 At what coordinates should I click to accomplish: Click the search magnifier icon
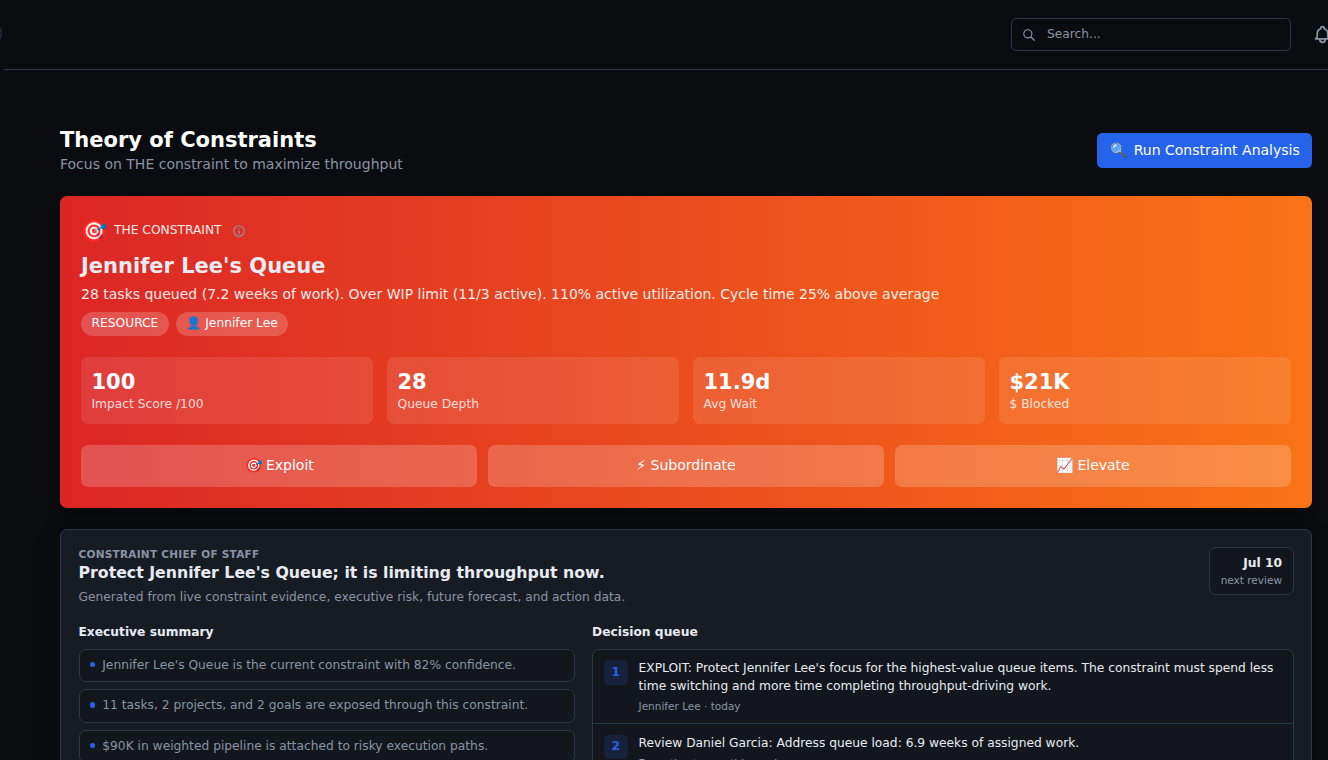1029,35
